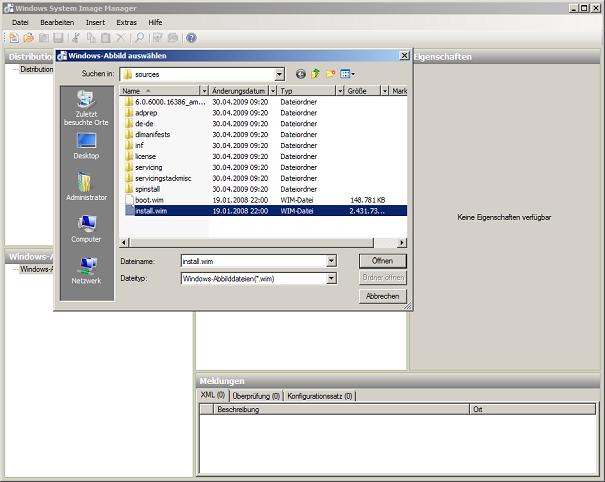
Task: Click the Cut scissors toolbar icon
Action: (x=76, y=37)
